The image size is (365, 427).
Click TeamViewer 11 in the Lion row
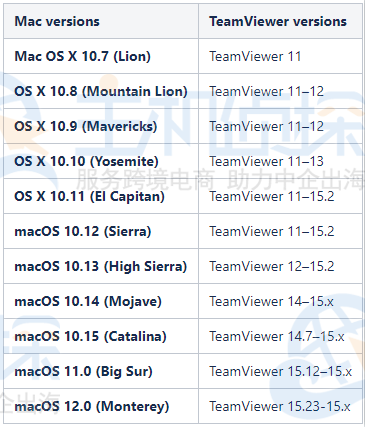pos(280,56)
